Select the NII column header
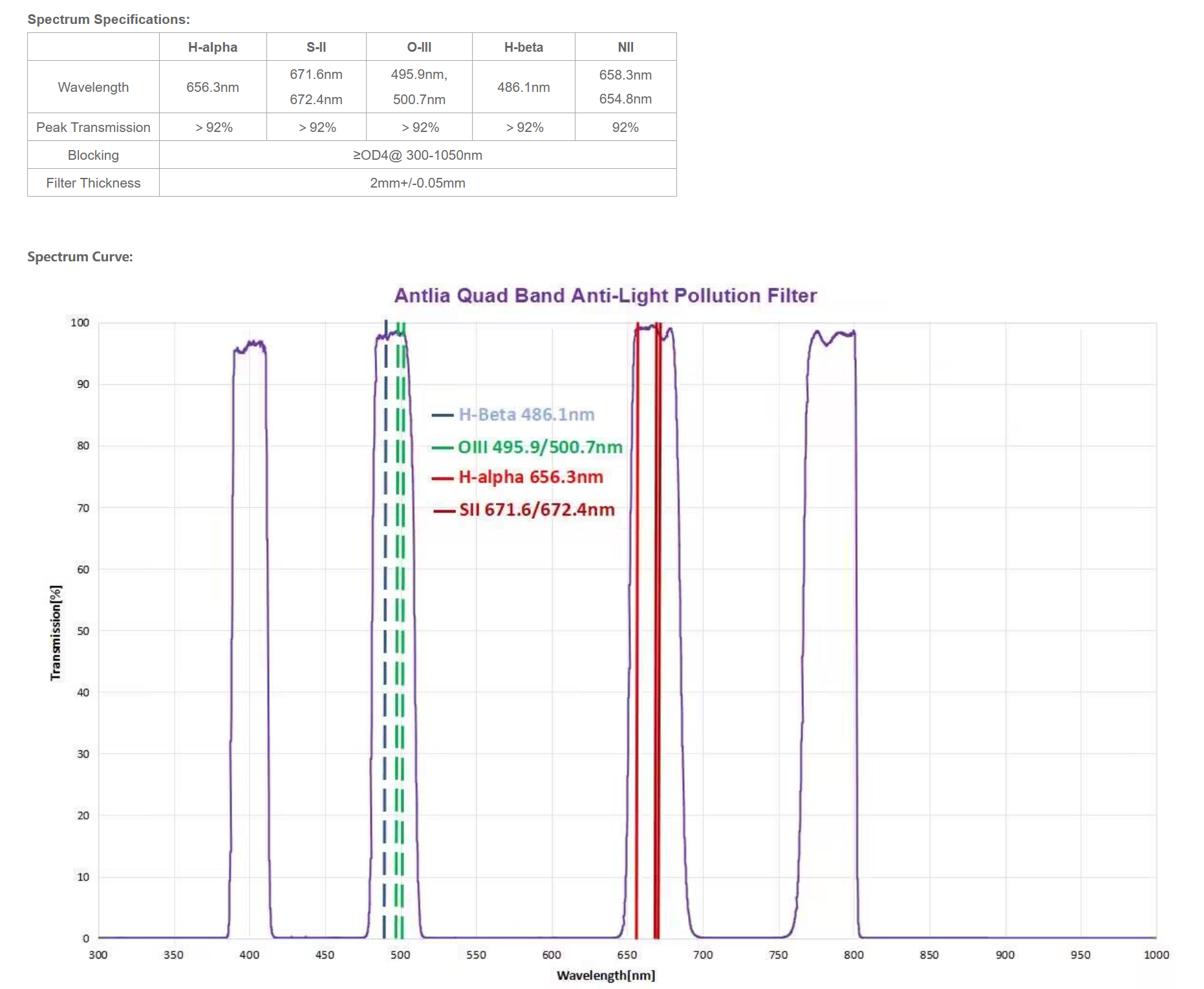 point(626,47)
